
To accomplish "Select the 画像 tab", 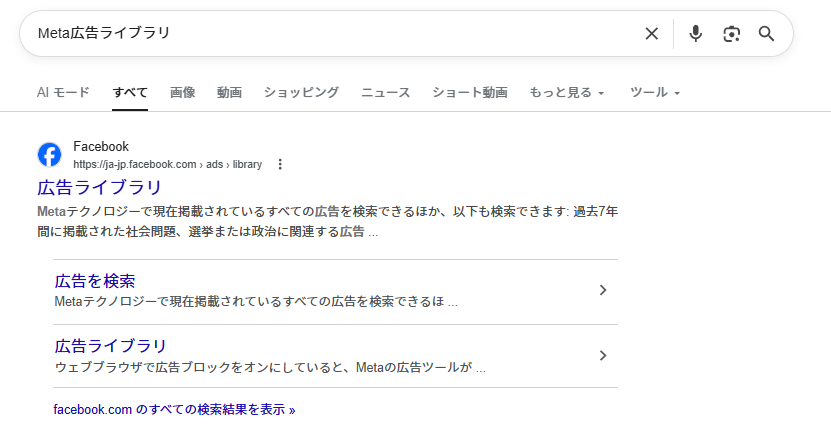I will coord(182,93).
